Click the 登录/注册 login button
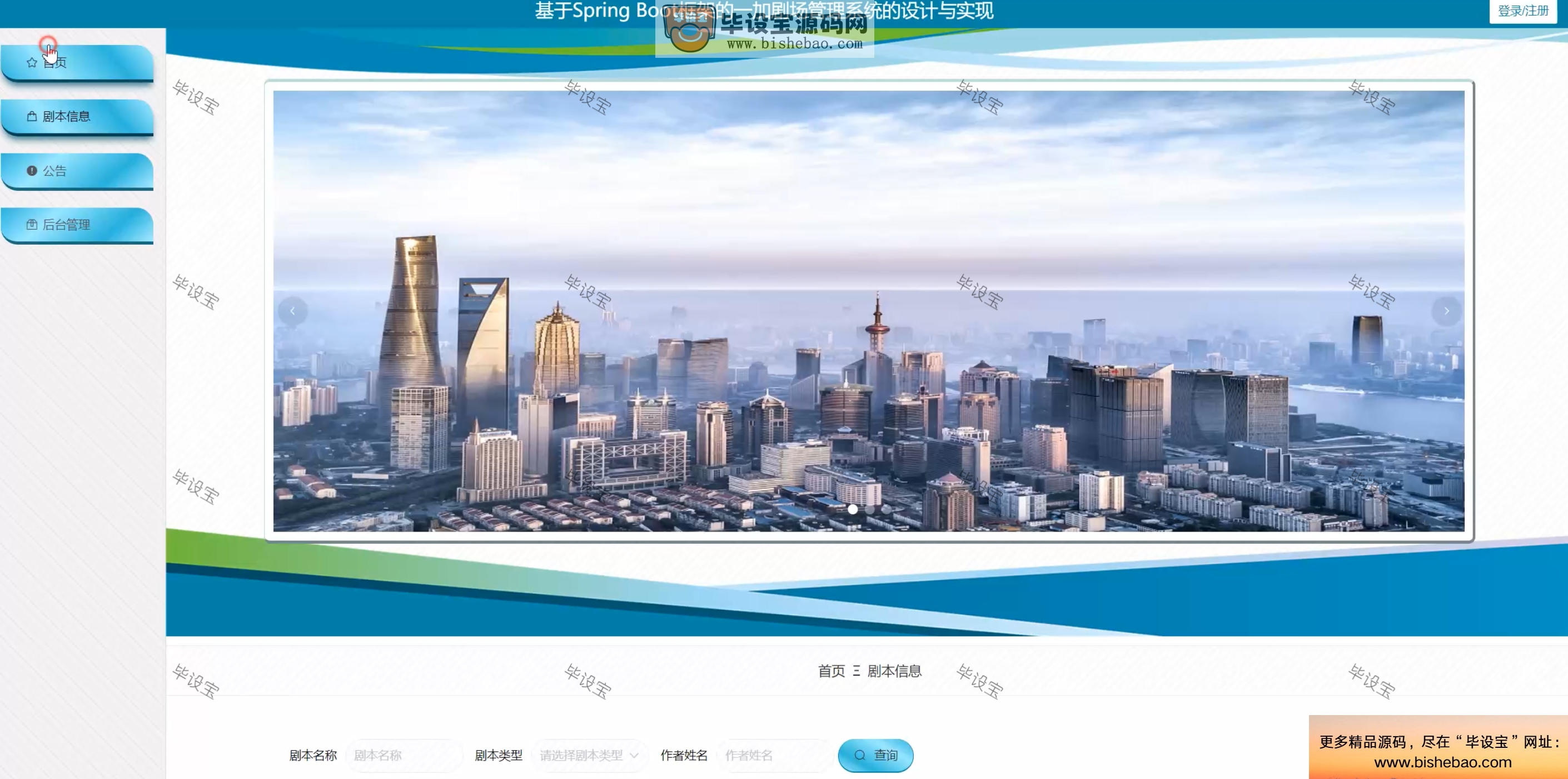This screenshot has width=1568, height=779. 1523,11
